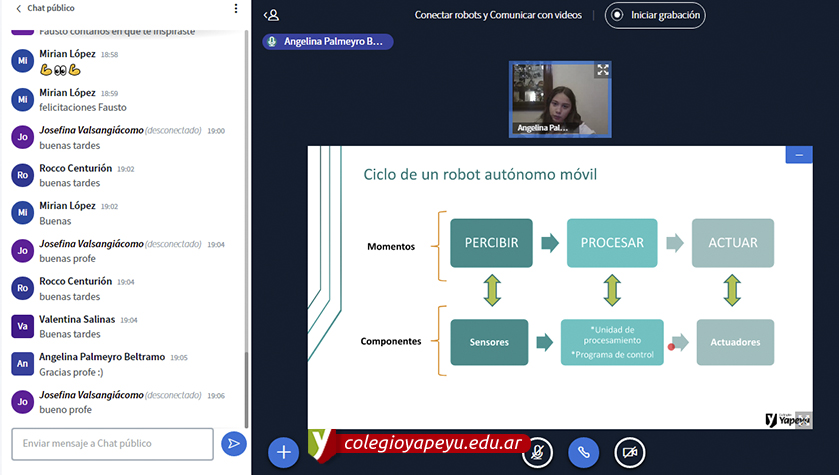
Task: Click the Angelina Palmeyro talking indicator
Action: pyautogui.click(x=327, y=42)
